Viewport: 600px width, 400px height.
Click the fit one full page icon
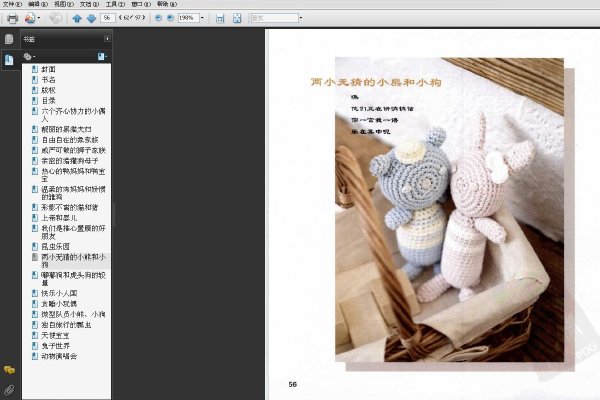click(237, 18)
